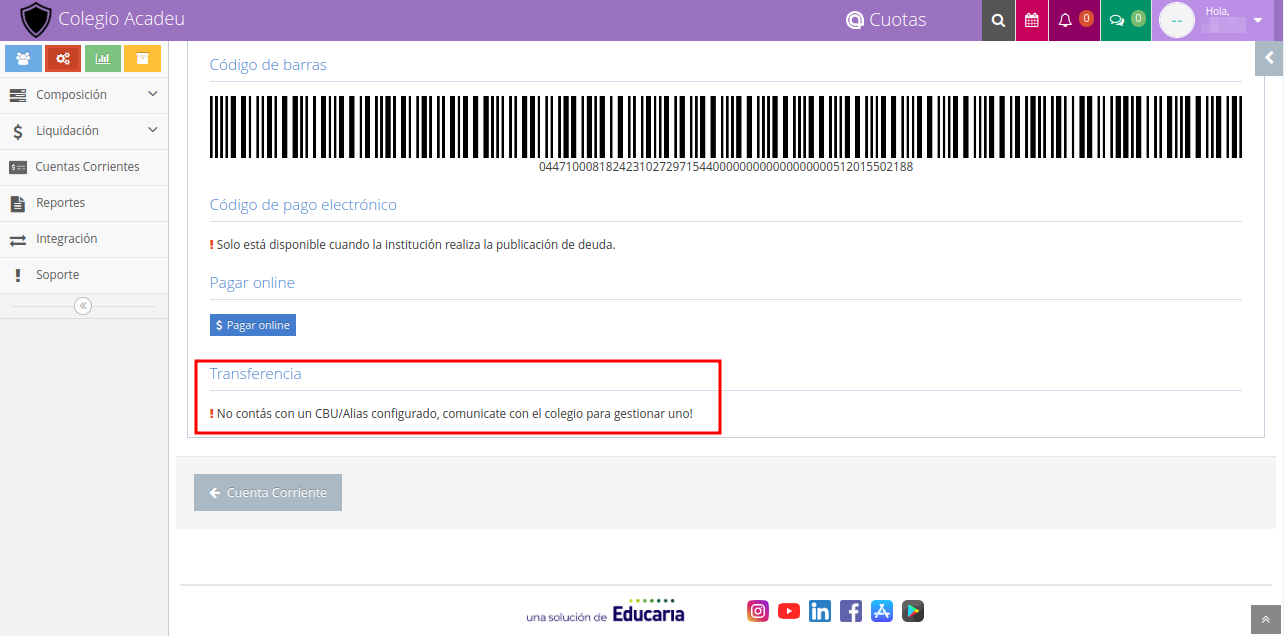This screenshot has width=1284, height=636.
Task: Open the search magnifier in header
Action: [998, 20]
